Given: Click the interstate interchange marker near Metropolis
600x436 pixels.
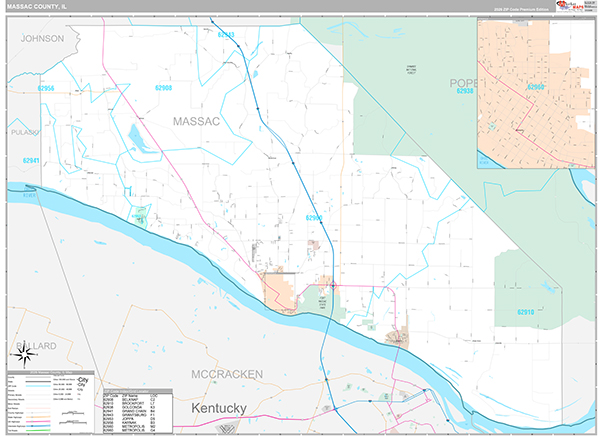Looking at the screenshot, I should tap(333, 286).
